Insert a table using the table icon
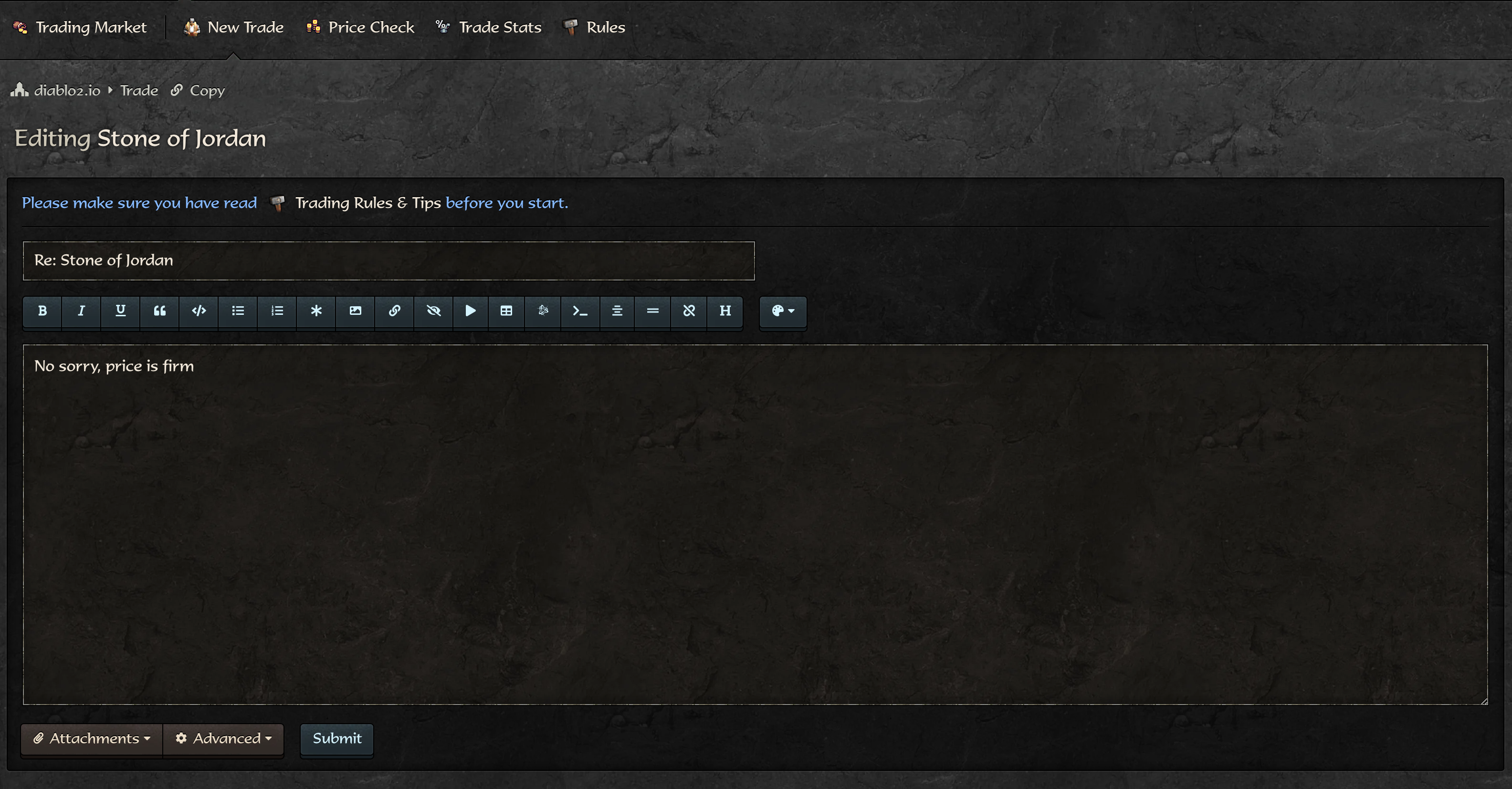This screenshot has height=789, width=1512. 506,311
